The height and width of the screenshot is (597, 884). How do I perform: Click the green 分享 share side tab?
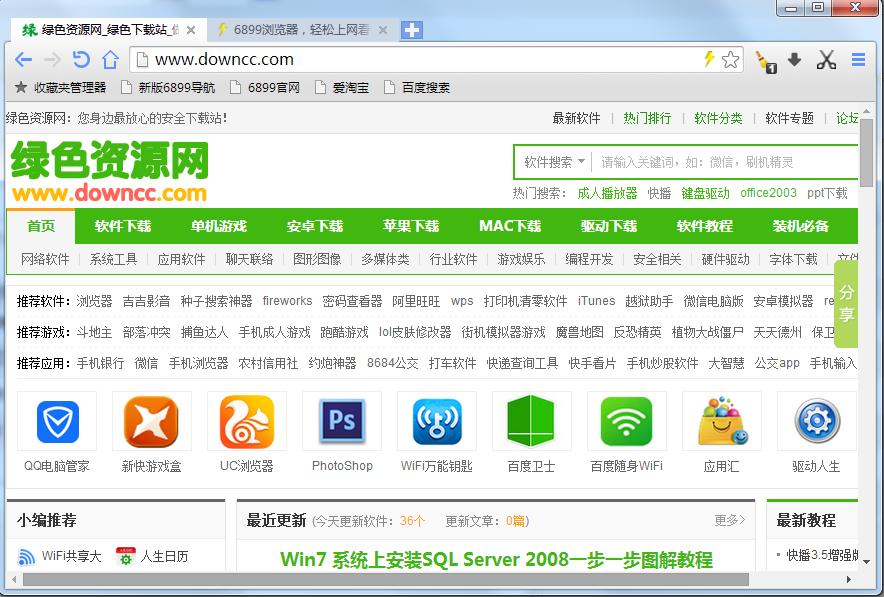(x=846, y=304)
